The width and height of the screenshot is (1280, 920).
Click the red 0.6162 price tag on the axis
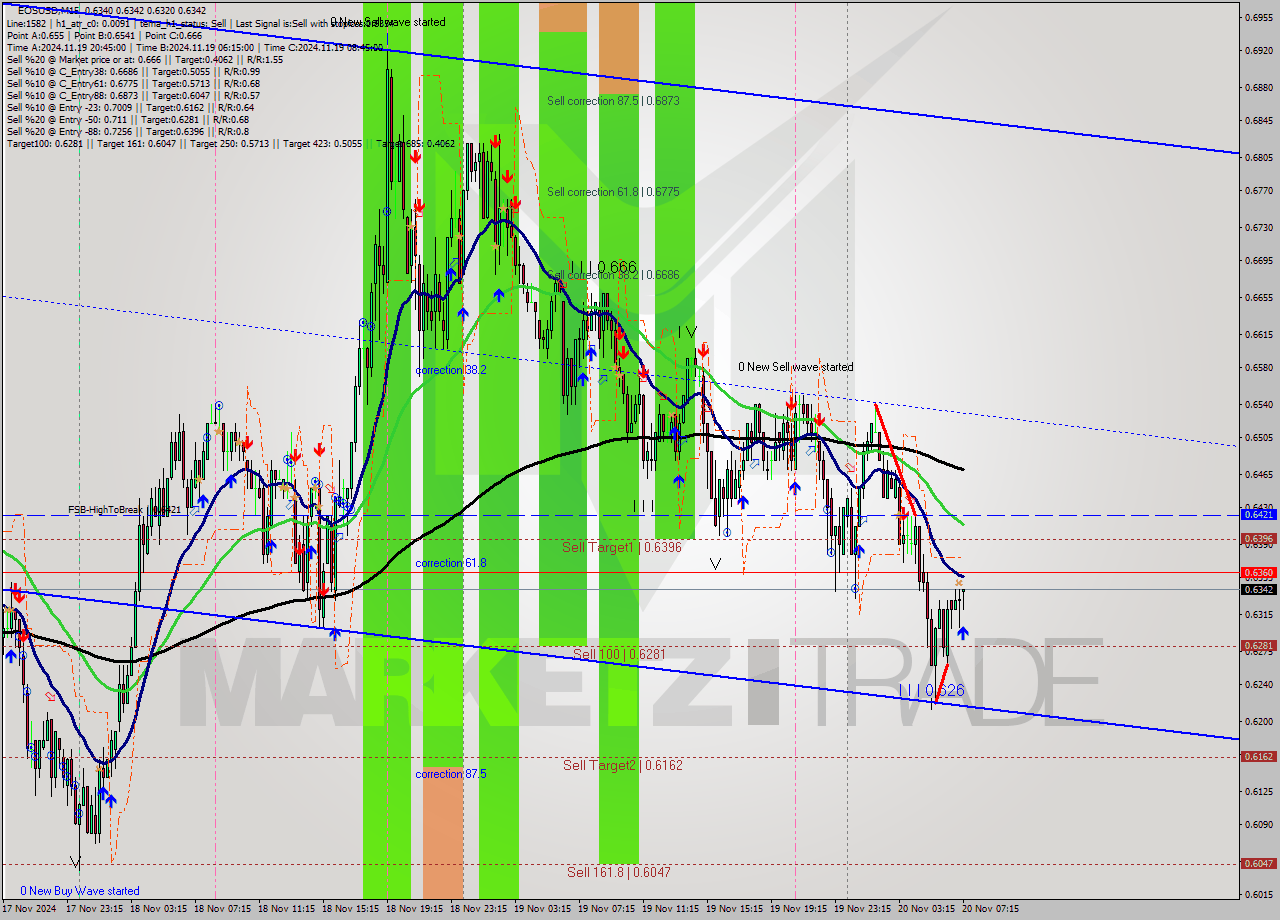1258,756
